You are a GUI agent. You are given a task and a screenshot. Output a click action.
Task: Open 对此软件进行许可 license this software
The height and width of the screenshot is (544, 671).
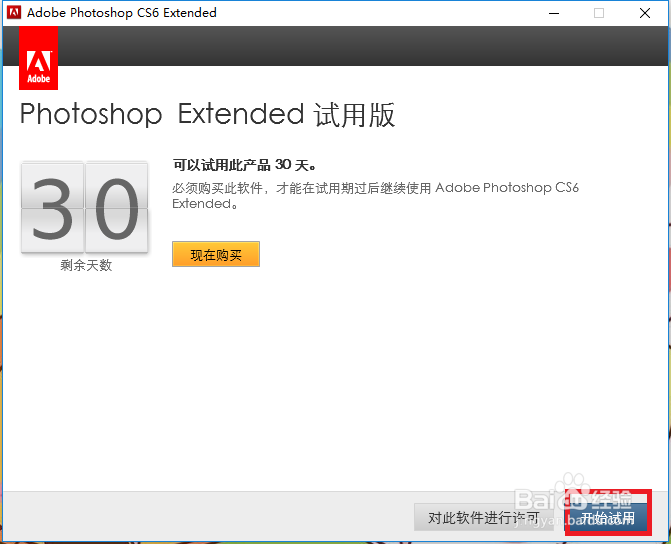pos(484,517)
